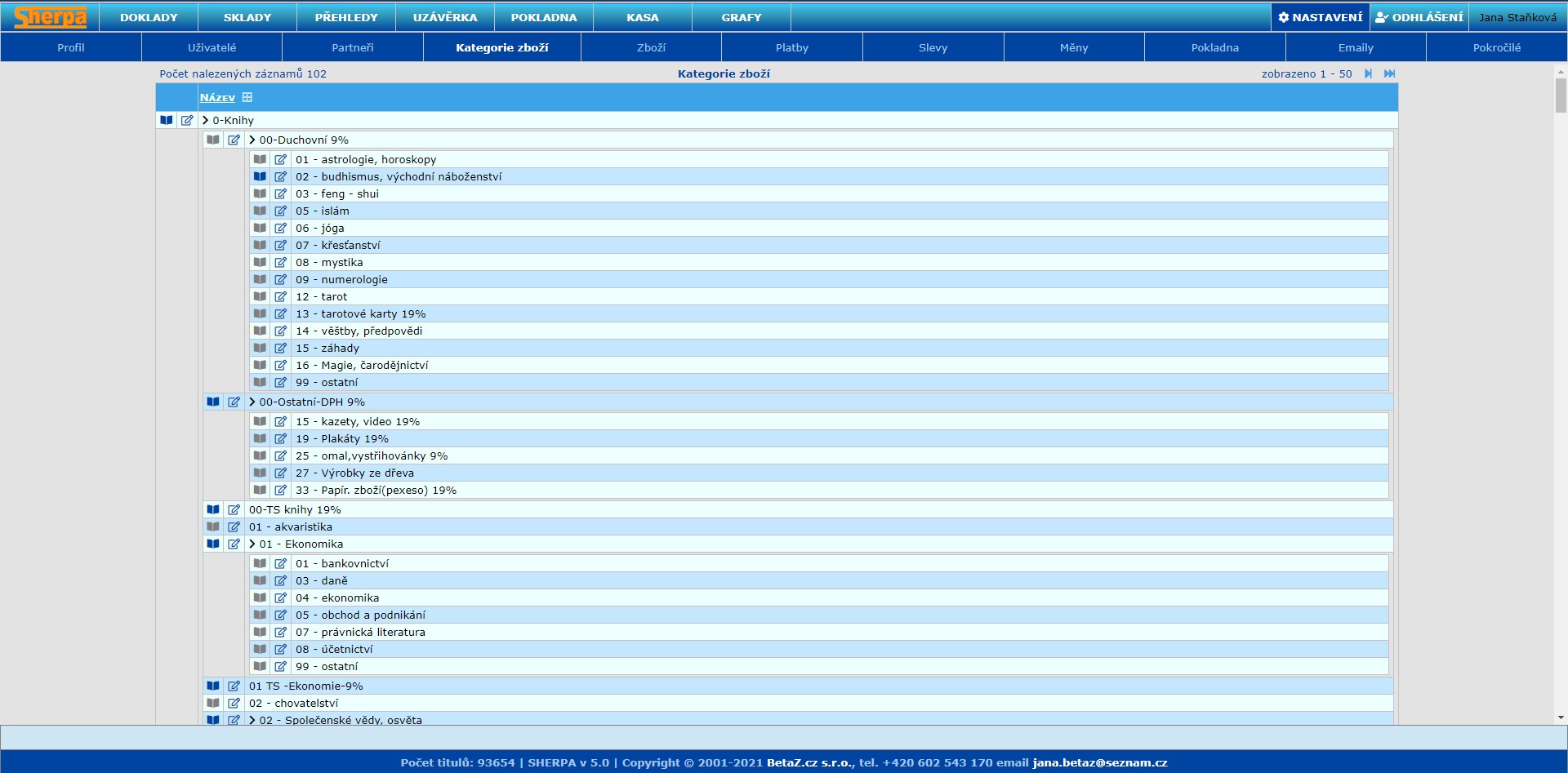The image size is (1568, 773).
Task: Jump to last page of records
Action: point(1389,74)
